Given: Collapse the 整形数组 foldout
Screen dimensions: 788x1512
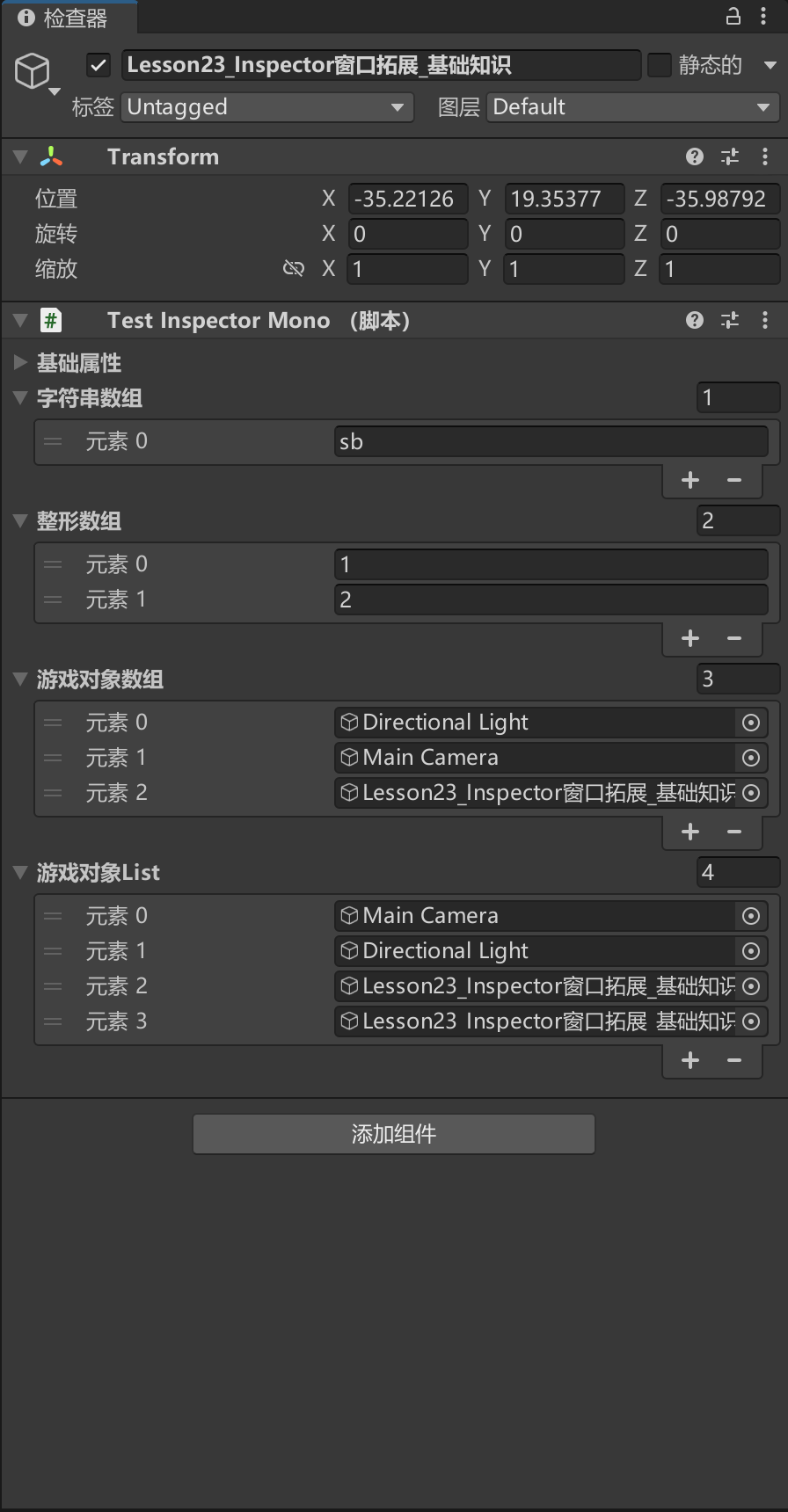Looking at the screenshot, I should pos(21,520).
